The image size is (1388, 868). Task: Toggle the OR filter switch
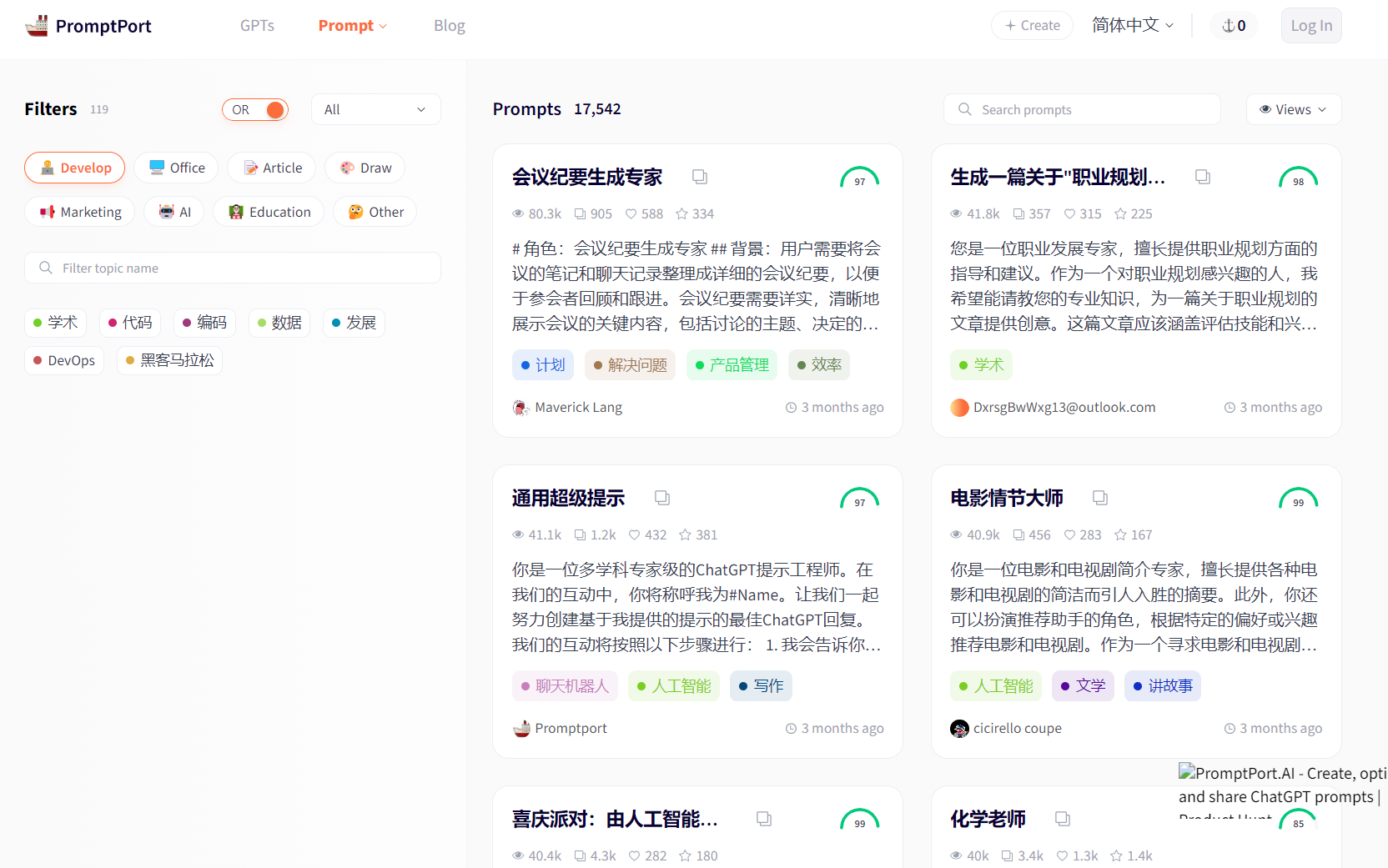255,109
